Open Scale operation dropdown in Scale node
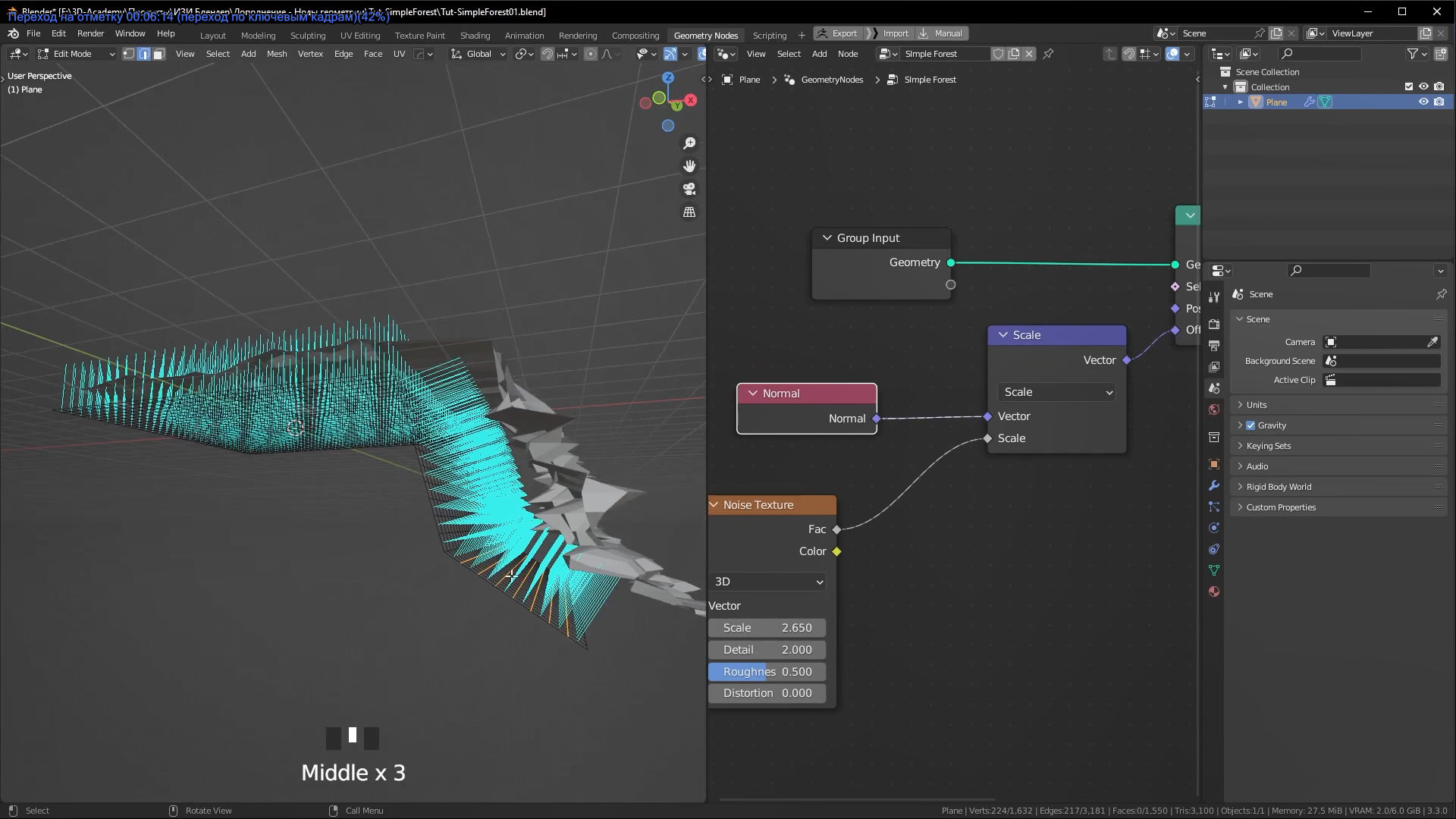Image resolution: width=1456 pixels, height=819 pixels. 1057,392
